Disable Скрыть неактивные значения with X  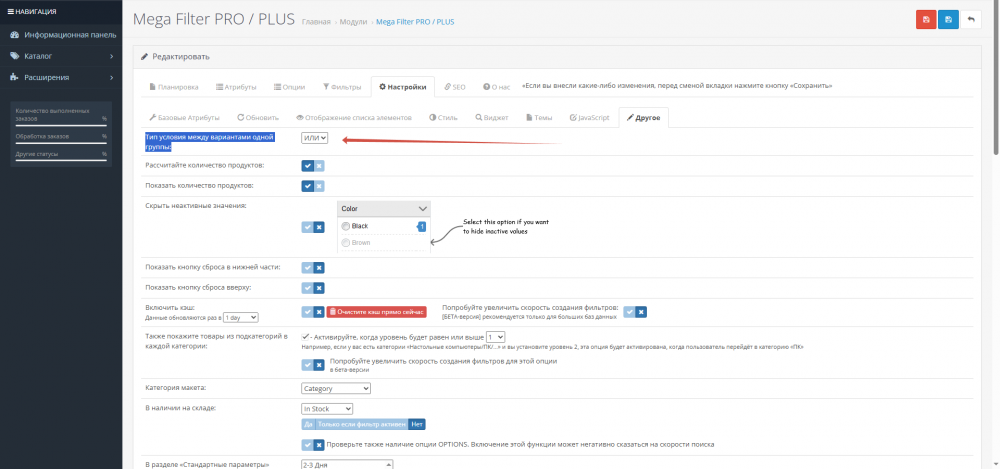coord(319,227)
